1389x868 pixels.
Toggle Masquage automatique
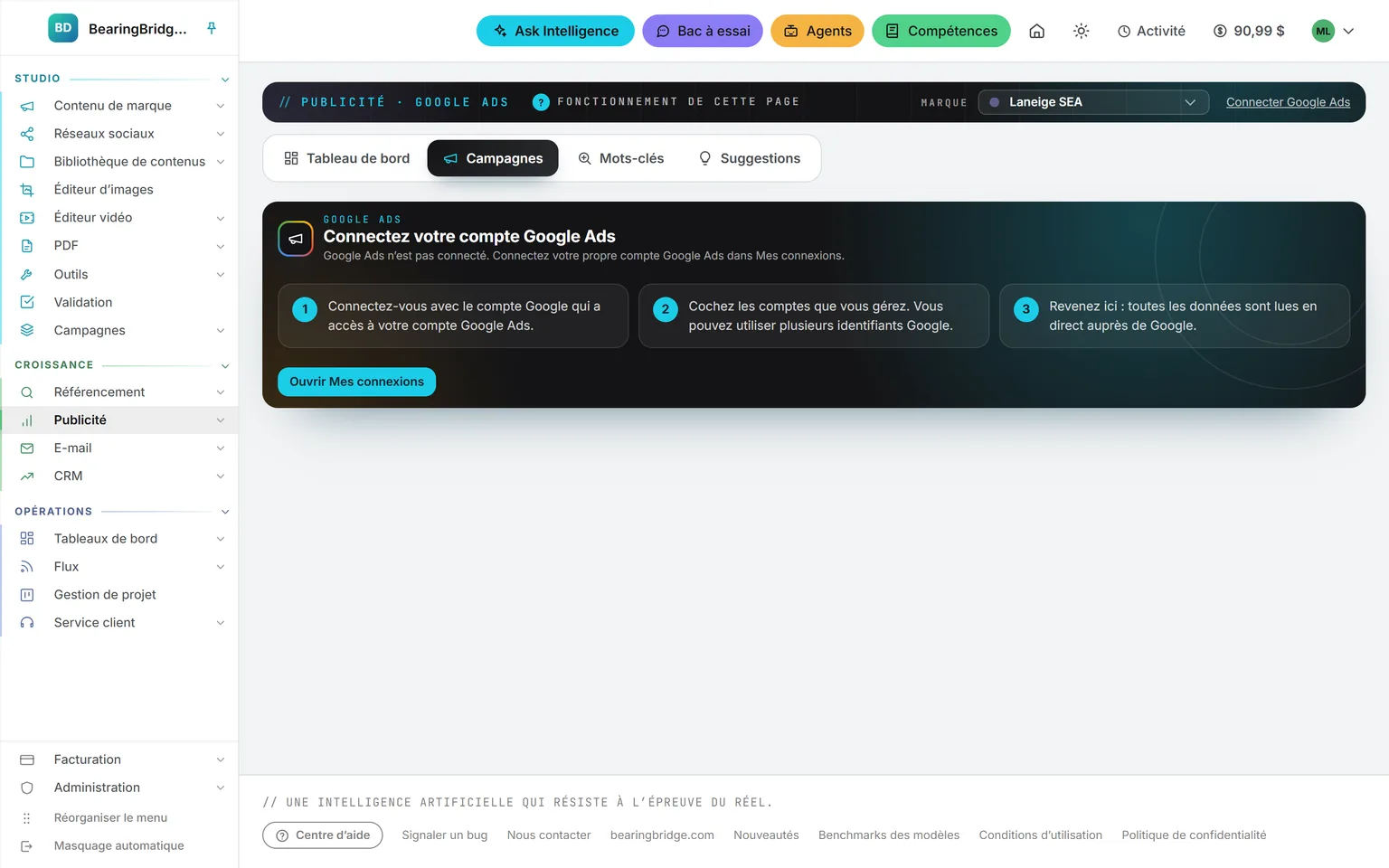[x=118, y=845]
